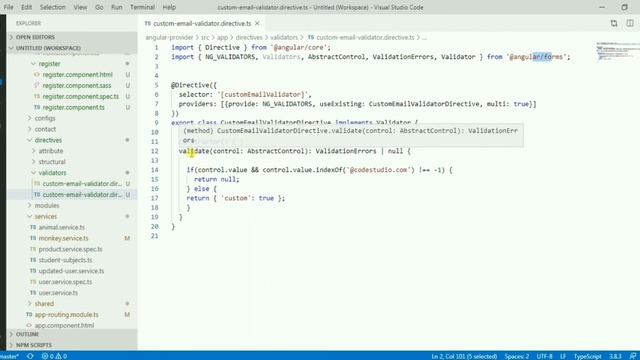Click the TypeScript version 3.8.3
The image size is (640, 360).
pos(615,356)
